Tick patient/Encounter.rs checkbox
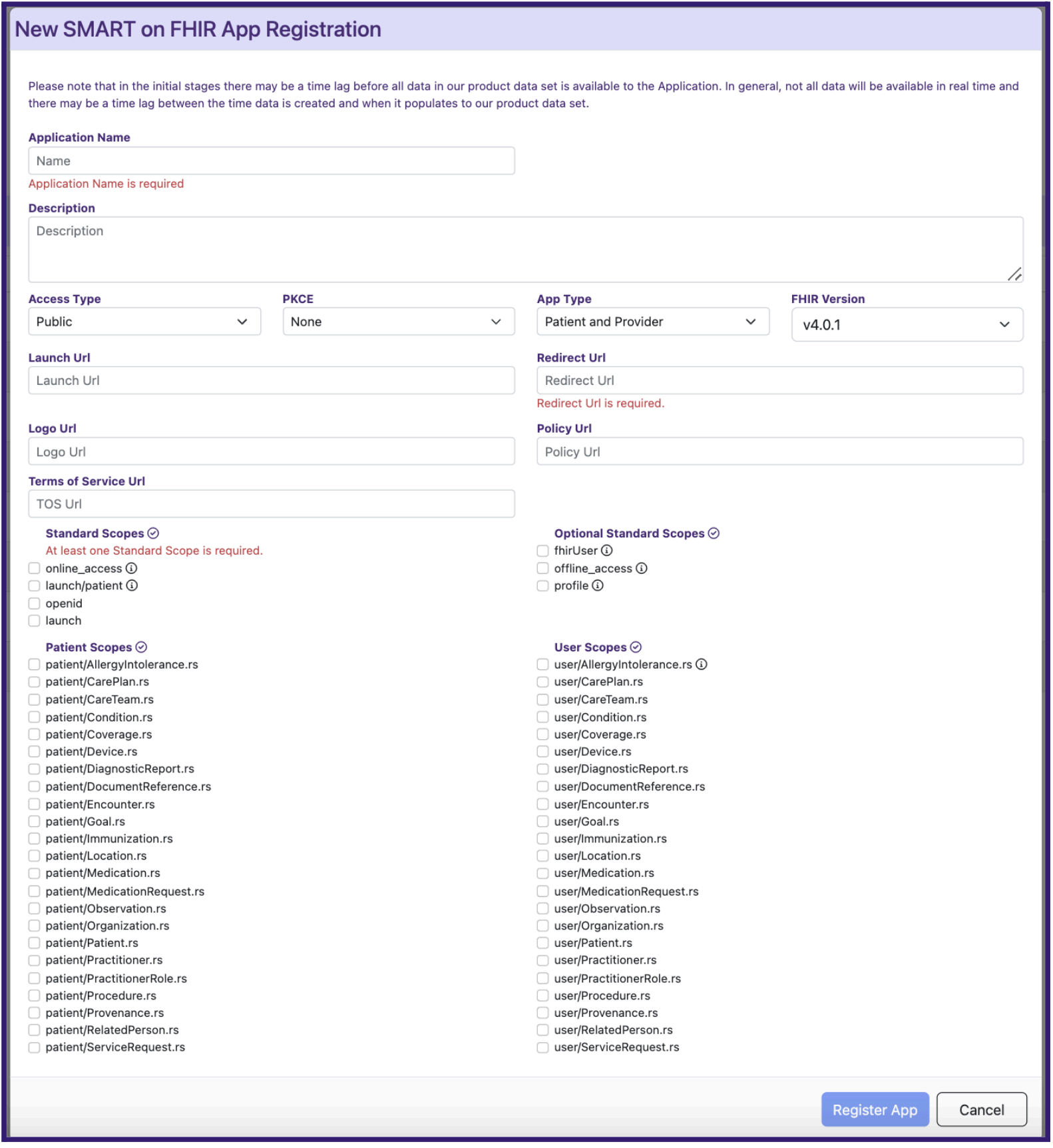This screenshot has width=1053, height=1148. tap(34, 805)
